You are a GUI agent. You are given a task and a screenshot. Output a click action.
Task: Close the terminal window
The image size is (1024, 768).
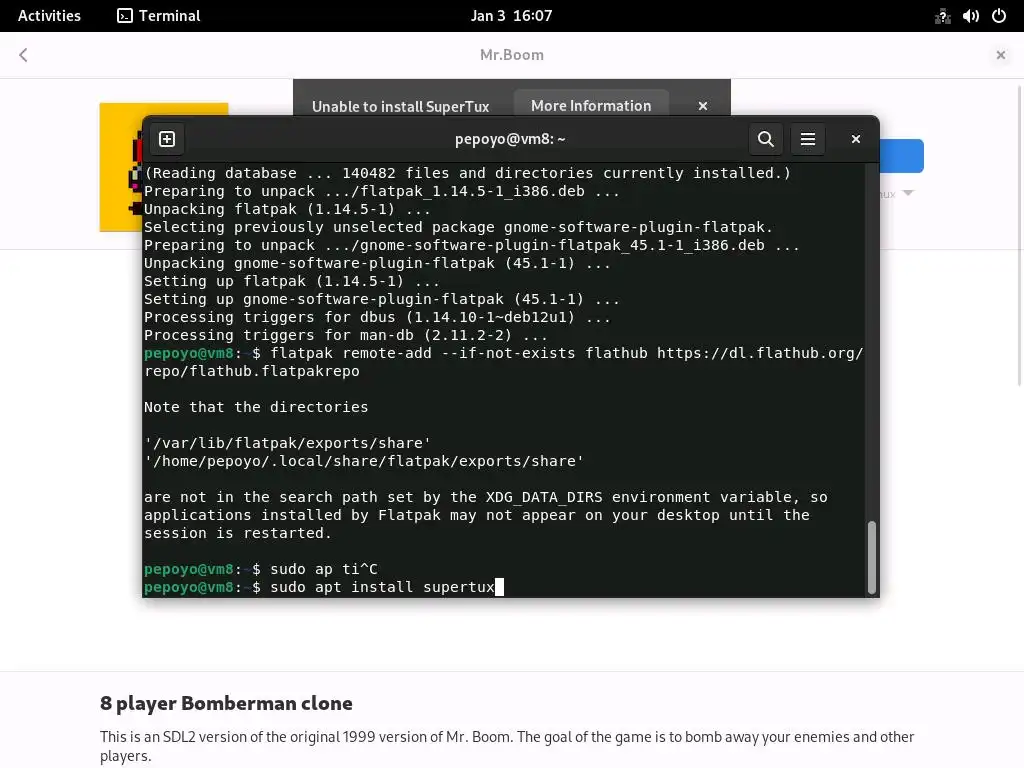[x=856, y=139]
